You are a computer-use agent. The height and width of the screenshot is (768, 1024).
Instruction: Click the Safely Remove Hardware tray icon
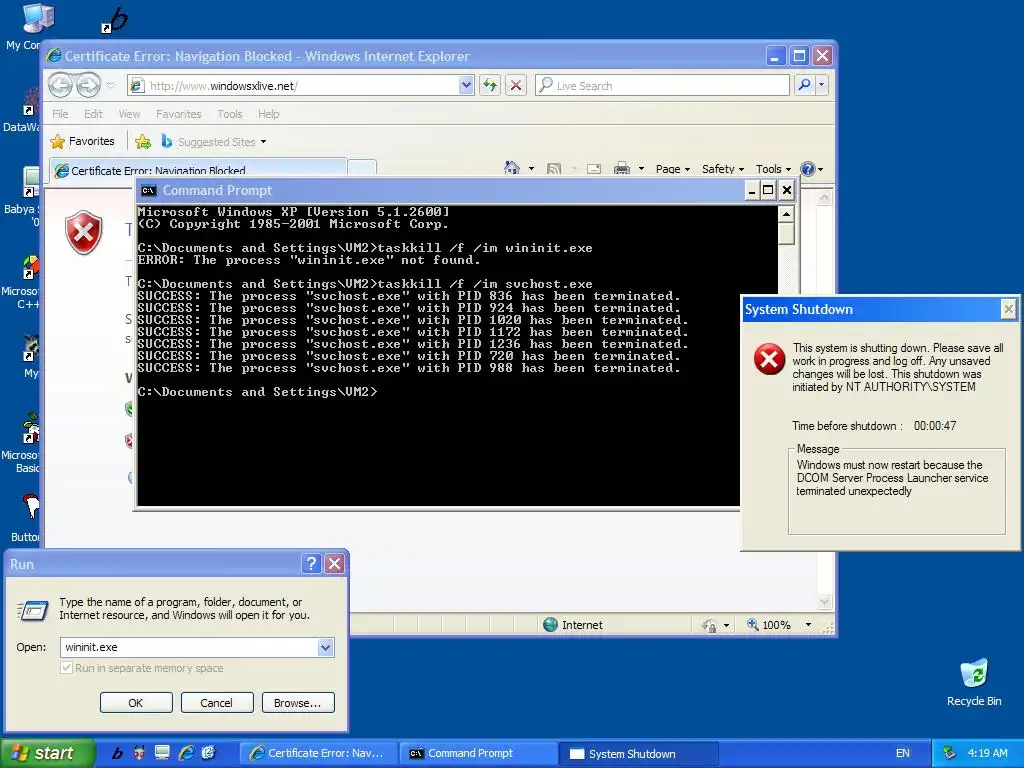click(950, 753)
